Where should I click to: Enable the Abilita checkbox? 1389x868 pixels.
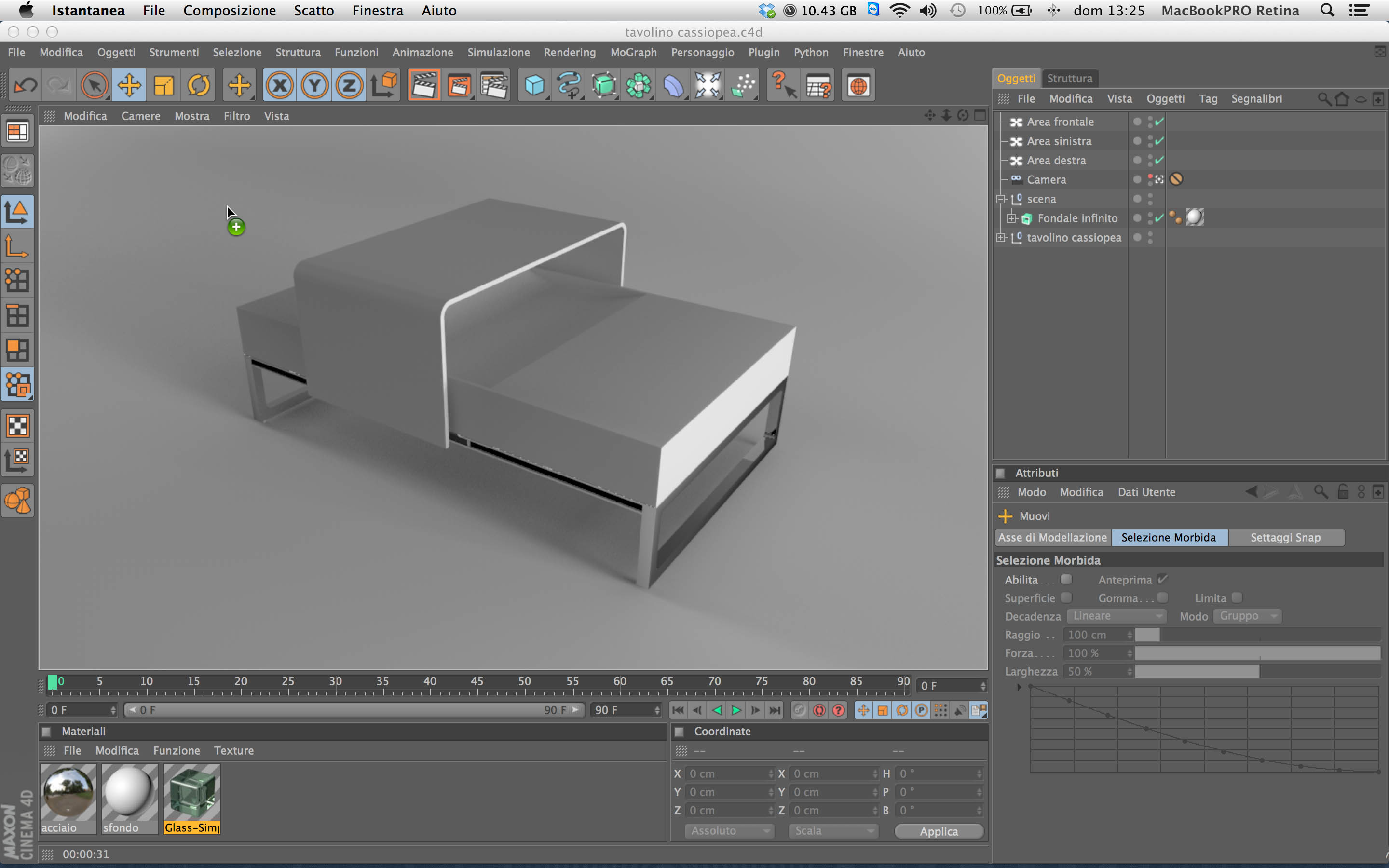coord(1066,579)
